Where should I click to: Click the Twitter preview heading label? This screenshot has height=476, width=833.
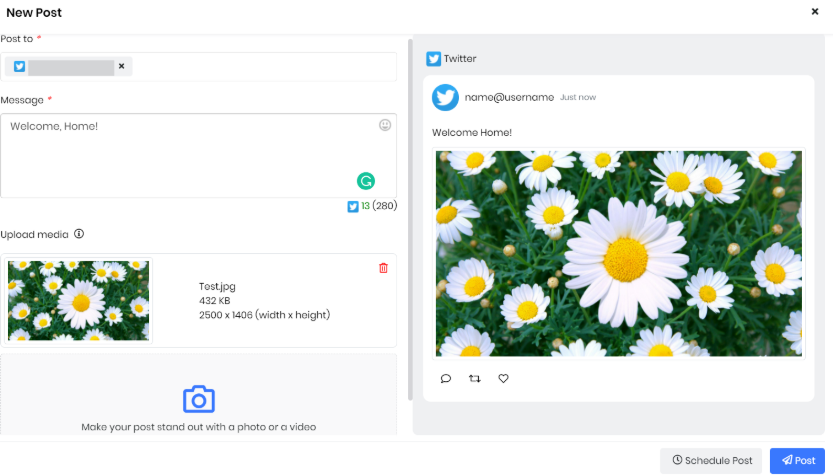click(460, 58)
